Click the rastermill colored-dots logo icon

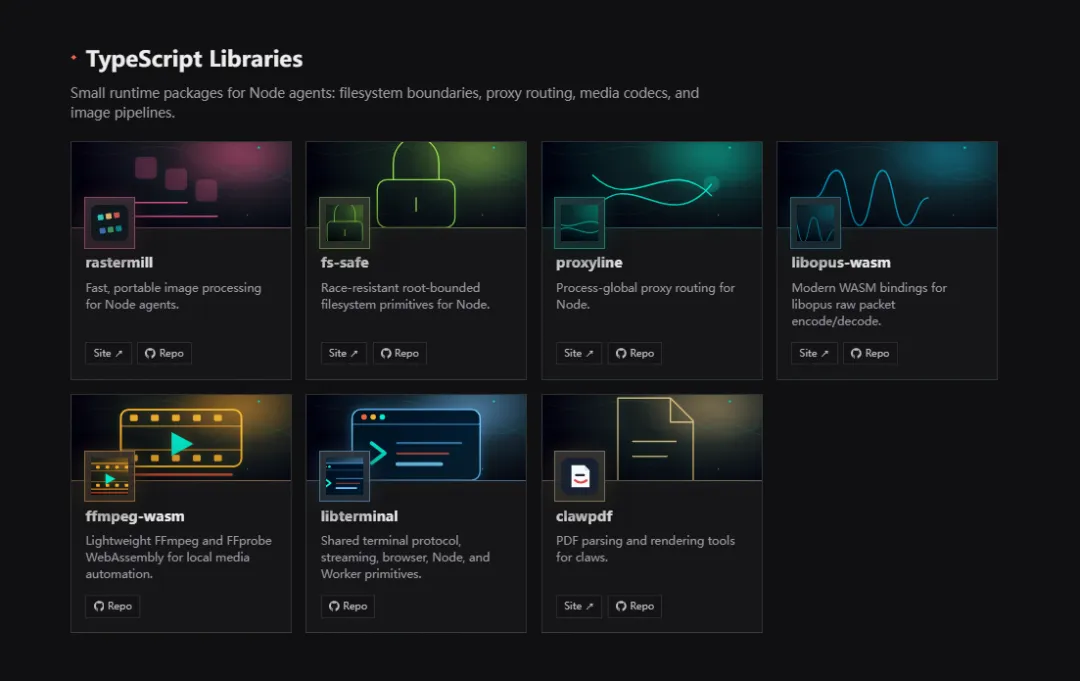point(110,223)
